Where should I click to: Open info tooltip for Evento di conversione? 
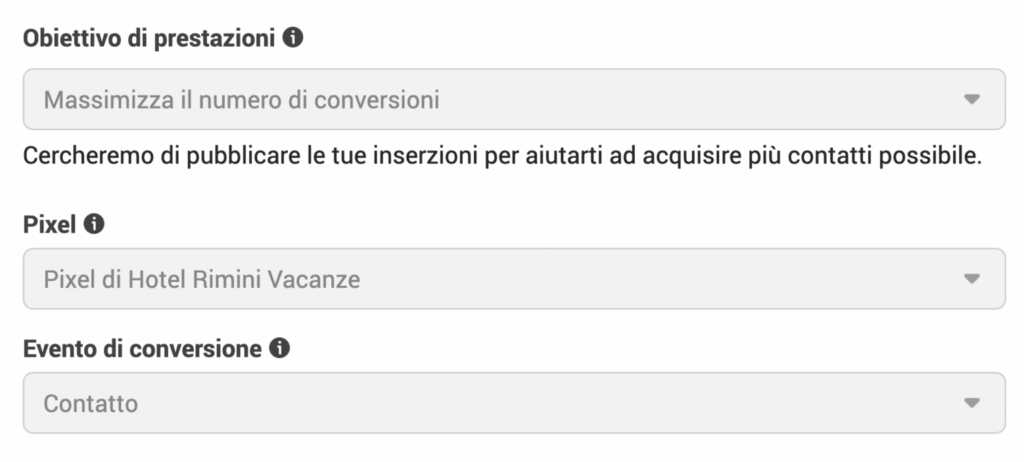pyautogui.click(x=279, y=349)
